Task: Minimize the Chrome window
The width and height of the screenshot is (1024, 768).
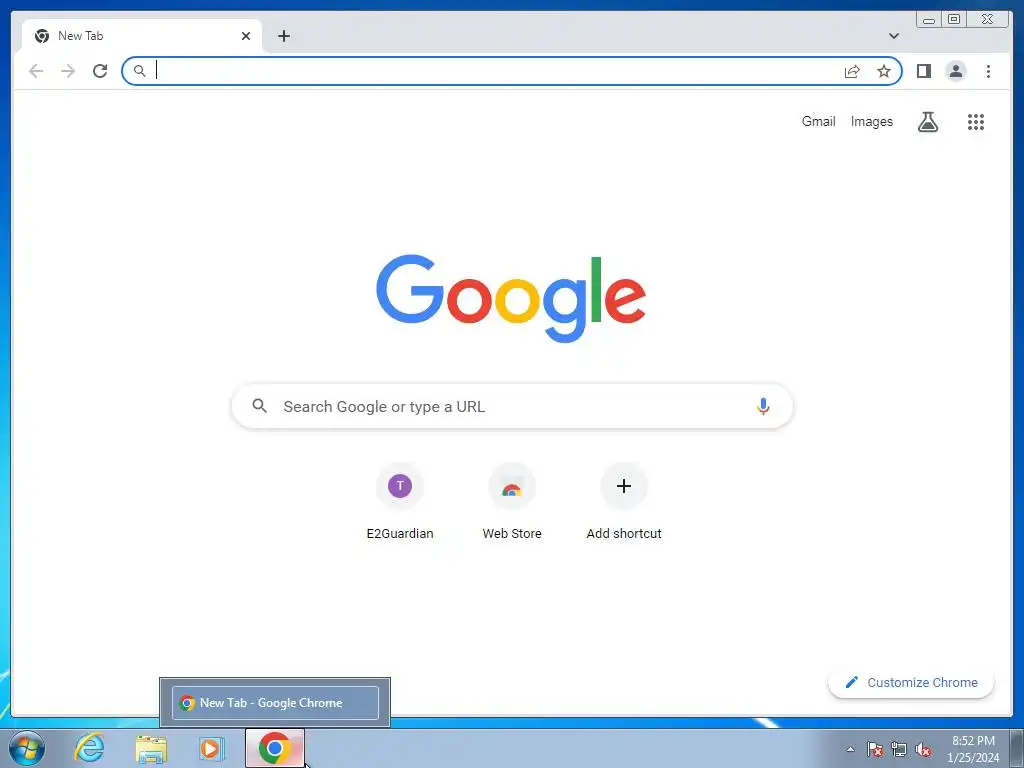Action: coord(929,20)
